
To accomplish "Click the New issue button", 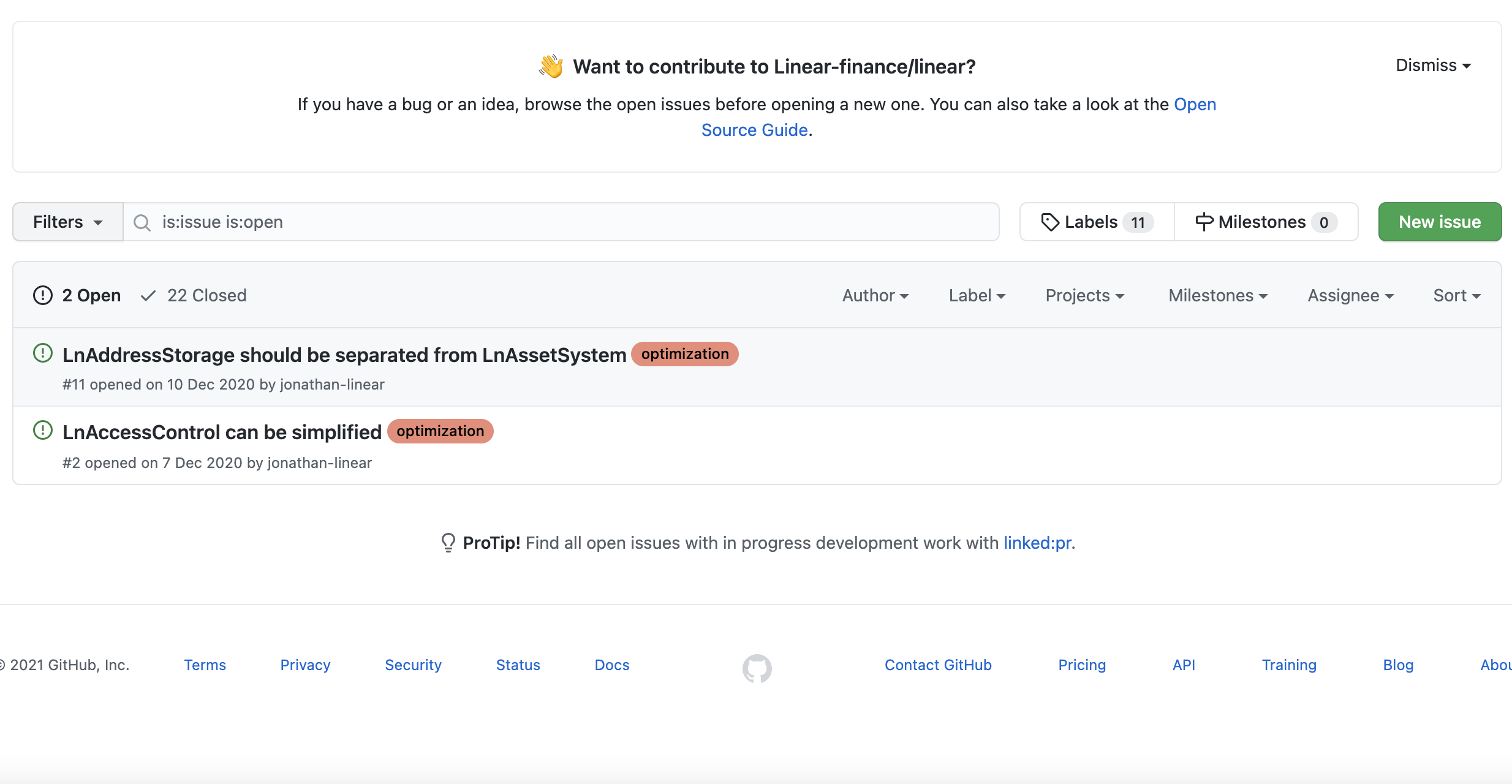I will pos(1439,222).
